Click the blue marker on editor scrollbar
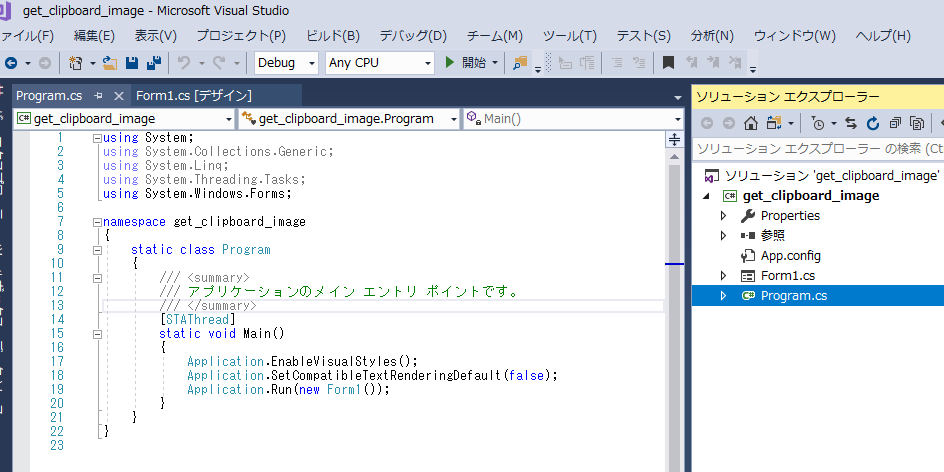 (x=674, y=263)
